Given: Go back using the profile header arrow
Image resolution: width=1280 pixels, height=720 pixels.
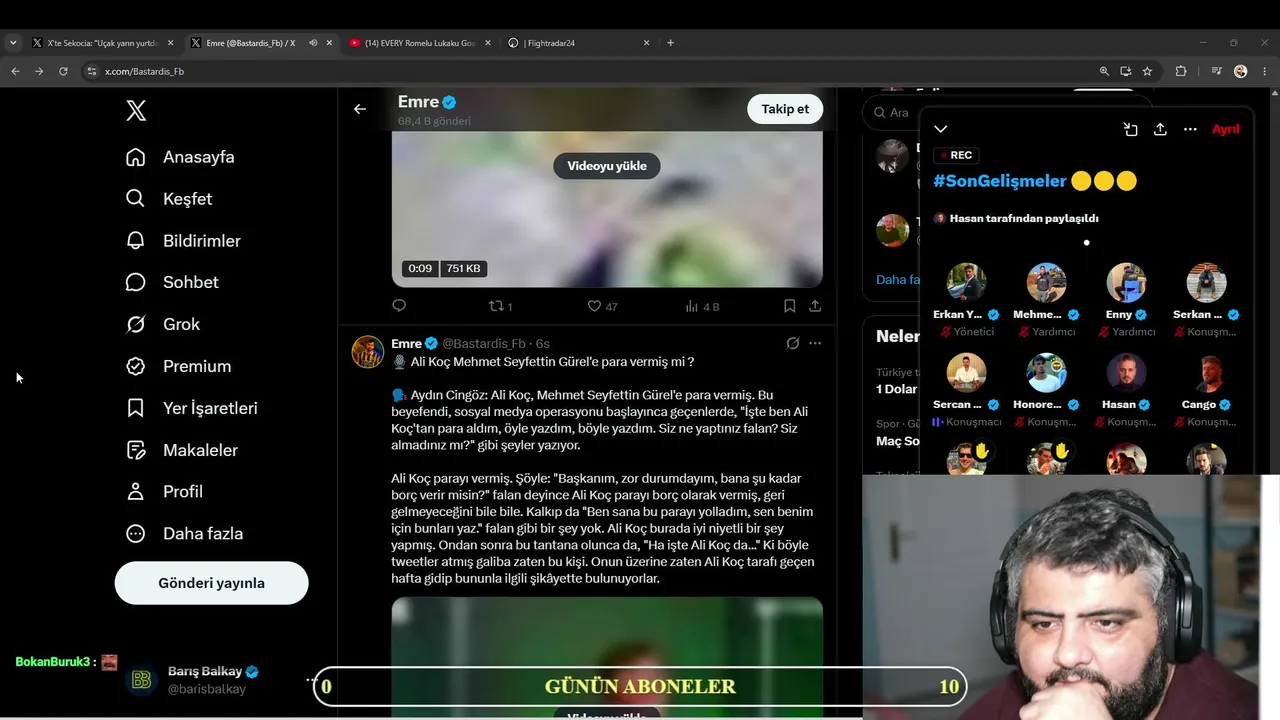Looking at the screenshot, I should click(x=360, y=109).
